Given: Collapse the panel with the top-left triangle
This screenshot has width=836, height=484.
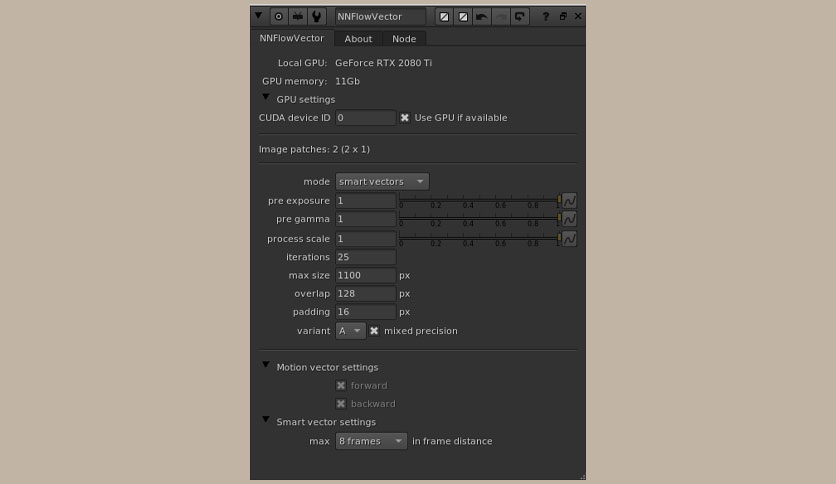Looking at the screenshot, I should [x=259, y=16].
